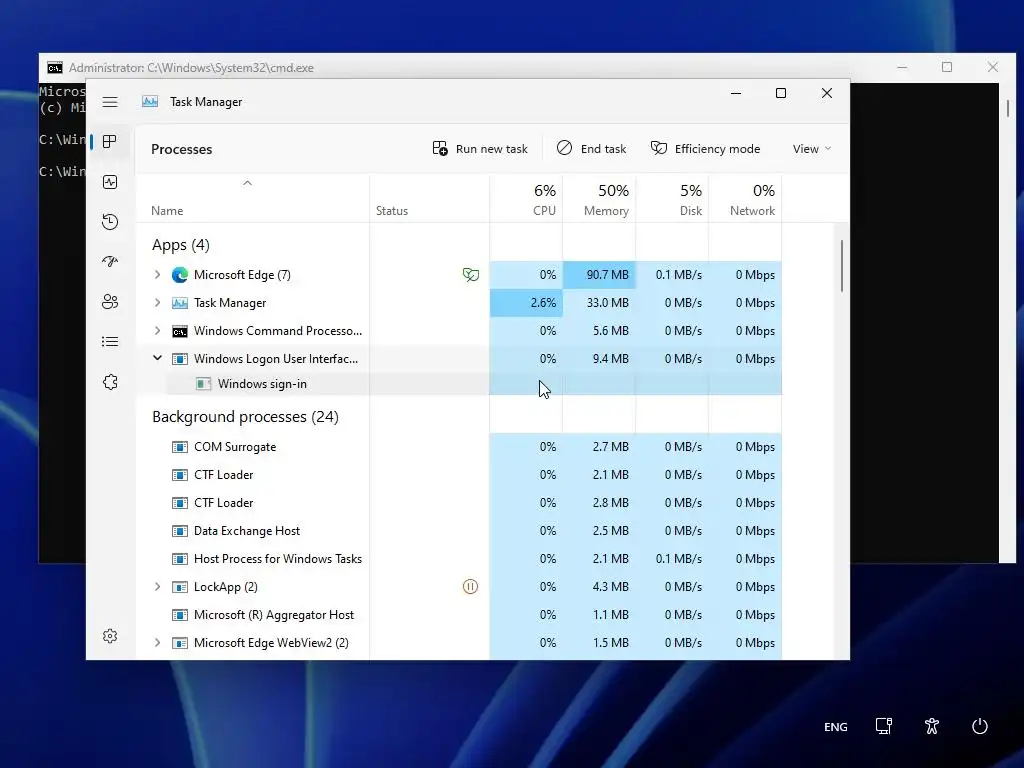Open the Details page from sidebar

110,342
